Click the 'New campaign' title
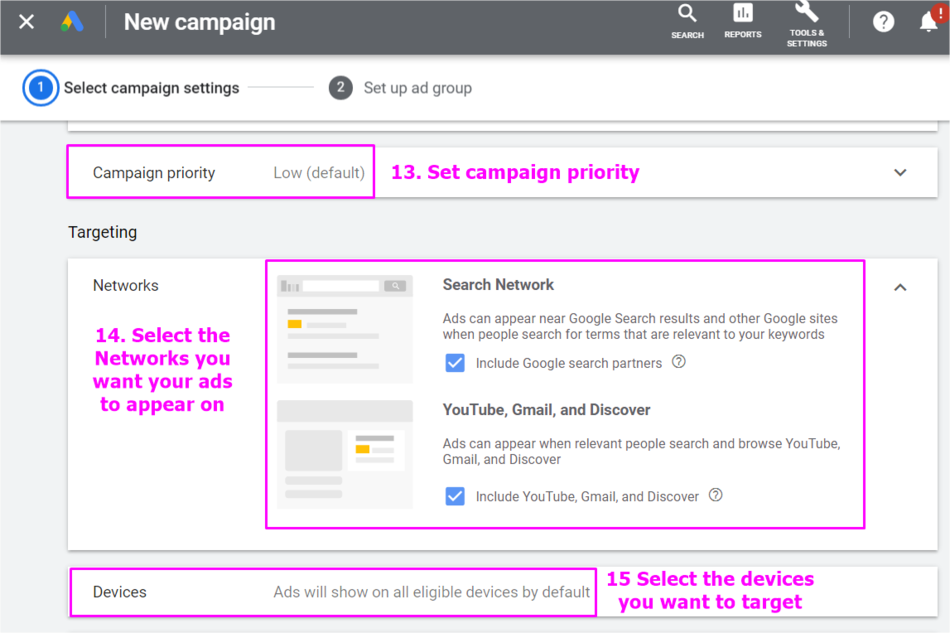Image resolution: width=950 pixels, height=633 pixels. (x=199, y=22)
